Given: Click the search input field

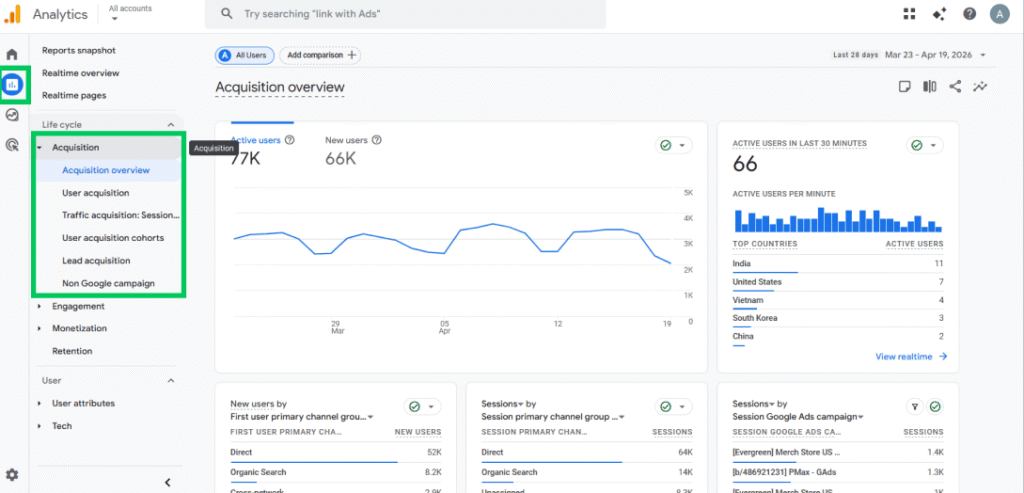Looking at the screenshot, I should pyautogui.click(x=405, y=14).
